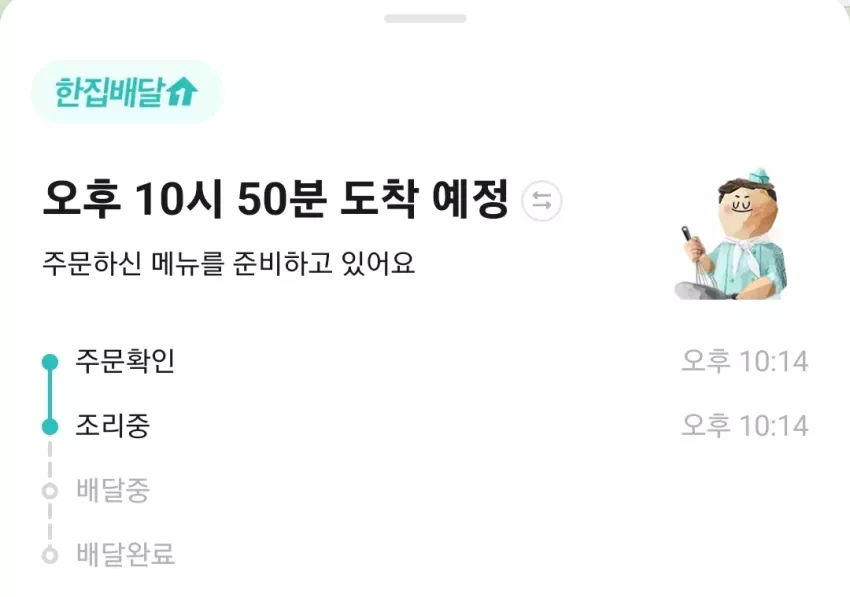Tap the chef character illustration
The image size is (850, 597).
(731, 235)
